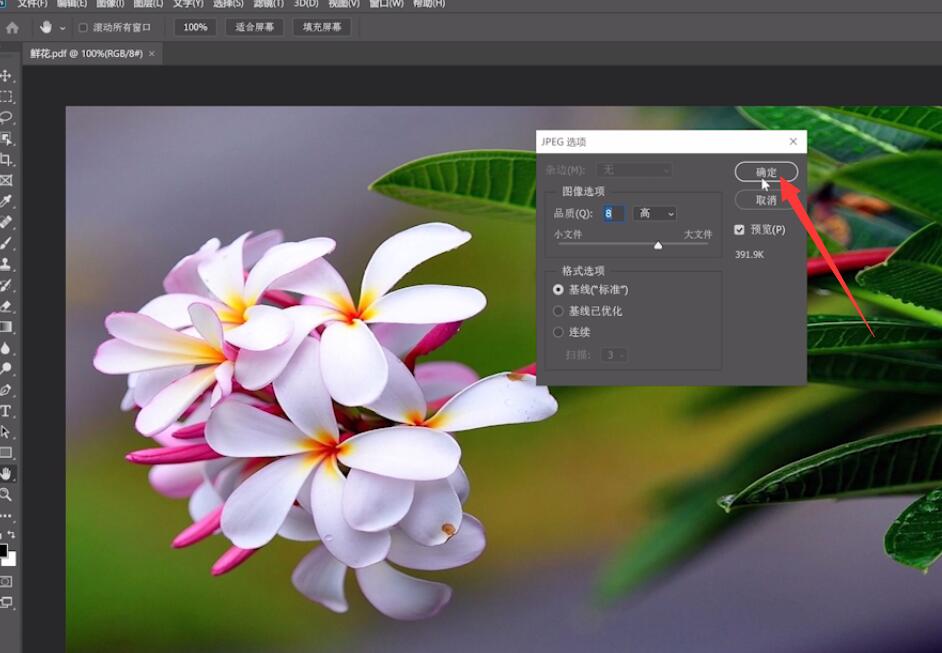The image size is (942, 653).
Task: Select the Eraser tool
Action: coord(6,306)
